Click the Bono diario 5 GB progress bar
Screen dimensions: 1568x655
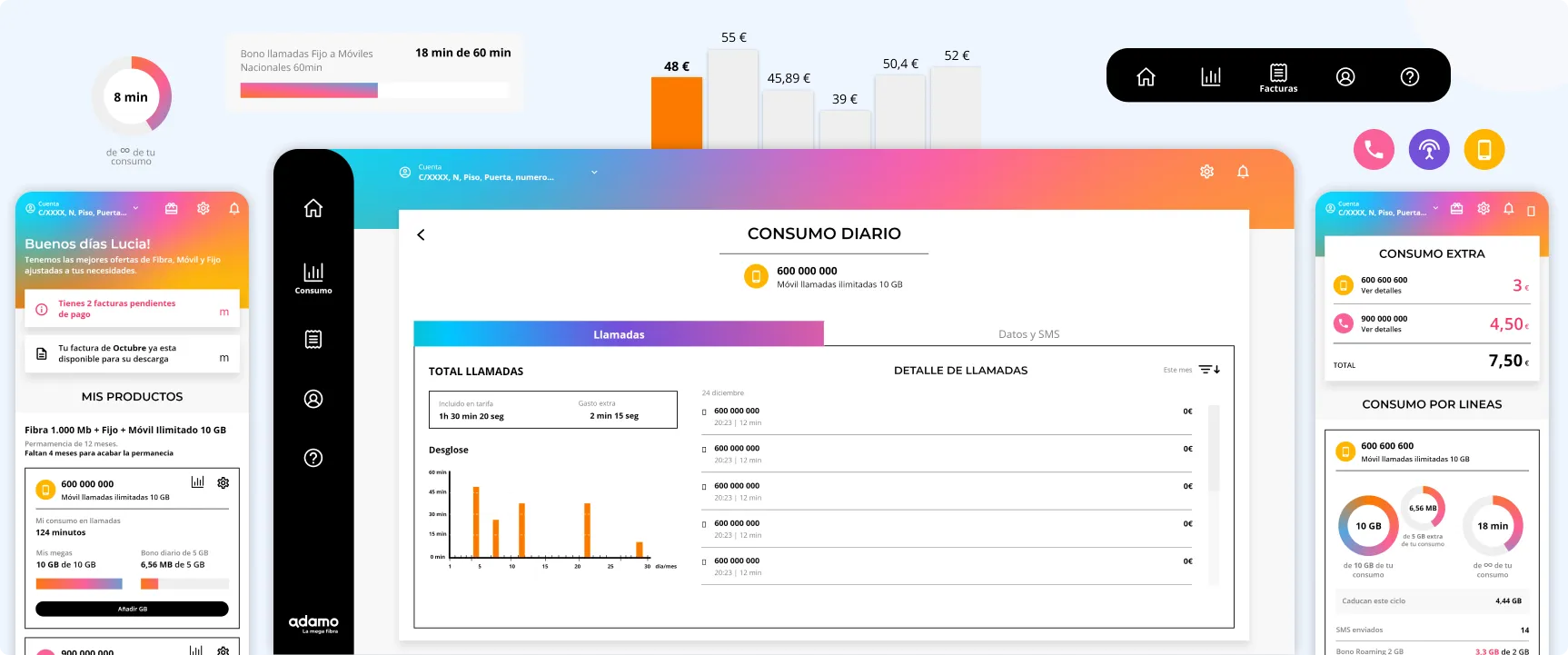tap(184, 584)
